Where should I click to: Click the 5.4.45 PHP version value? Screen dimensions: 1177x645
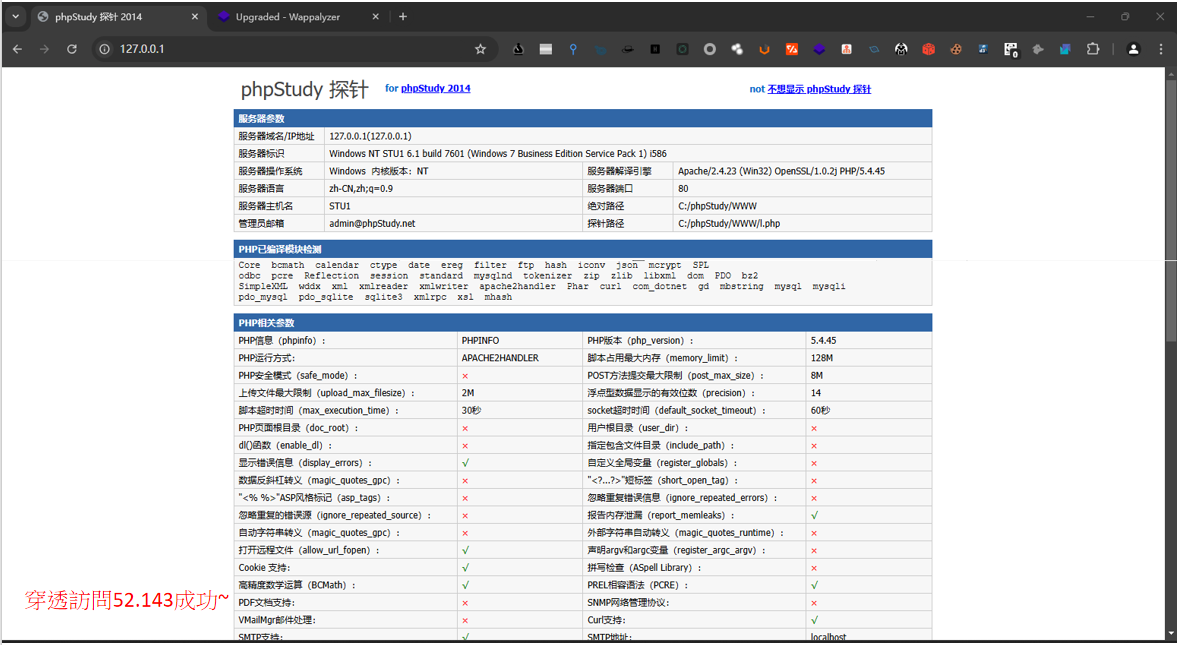click(823, 341)
